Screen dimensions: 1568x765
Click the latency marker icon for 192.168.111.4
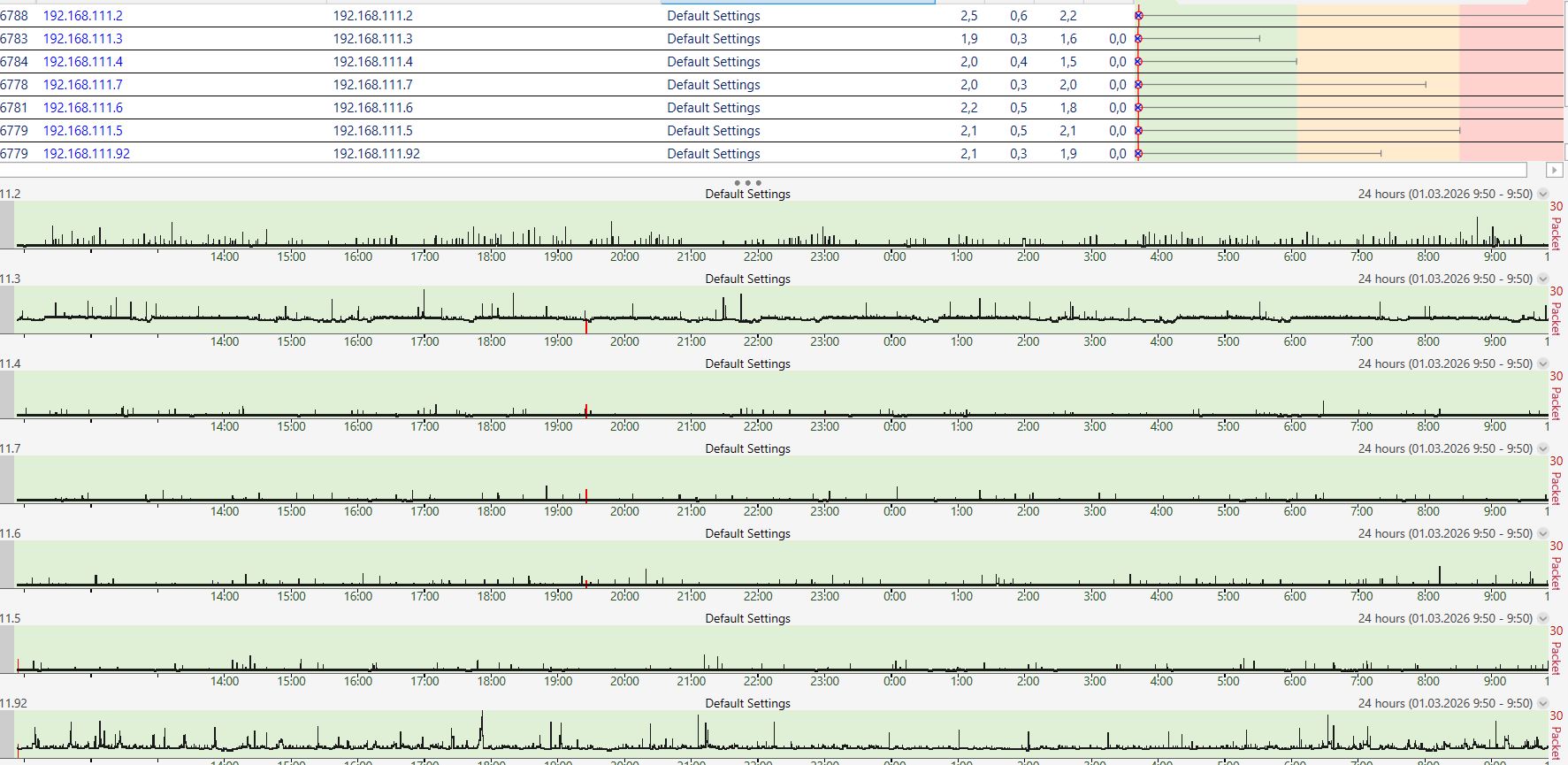tap(1138, 62)
